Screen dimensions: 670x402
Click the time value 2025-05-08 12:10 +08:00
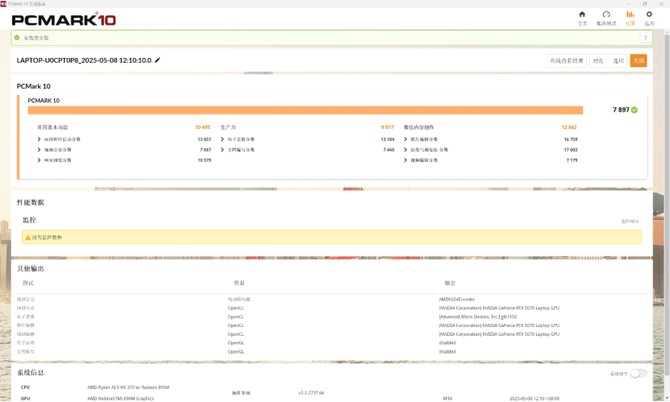[535, 398]
